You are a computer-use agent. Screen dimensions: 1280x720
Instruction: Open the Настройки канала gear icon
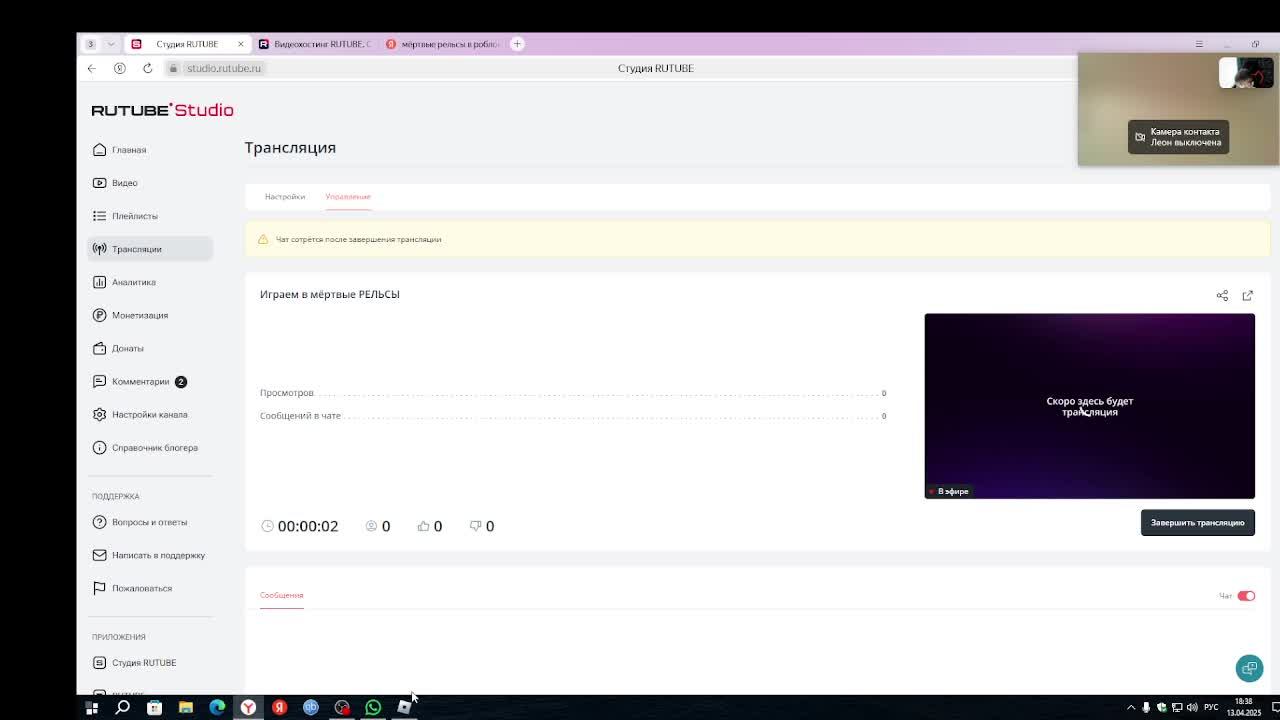[99, 414]
